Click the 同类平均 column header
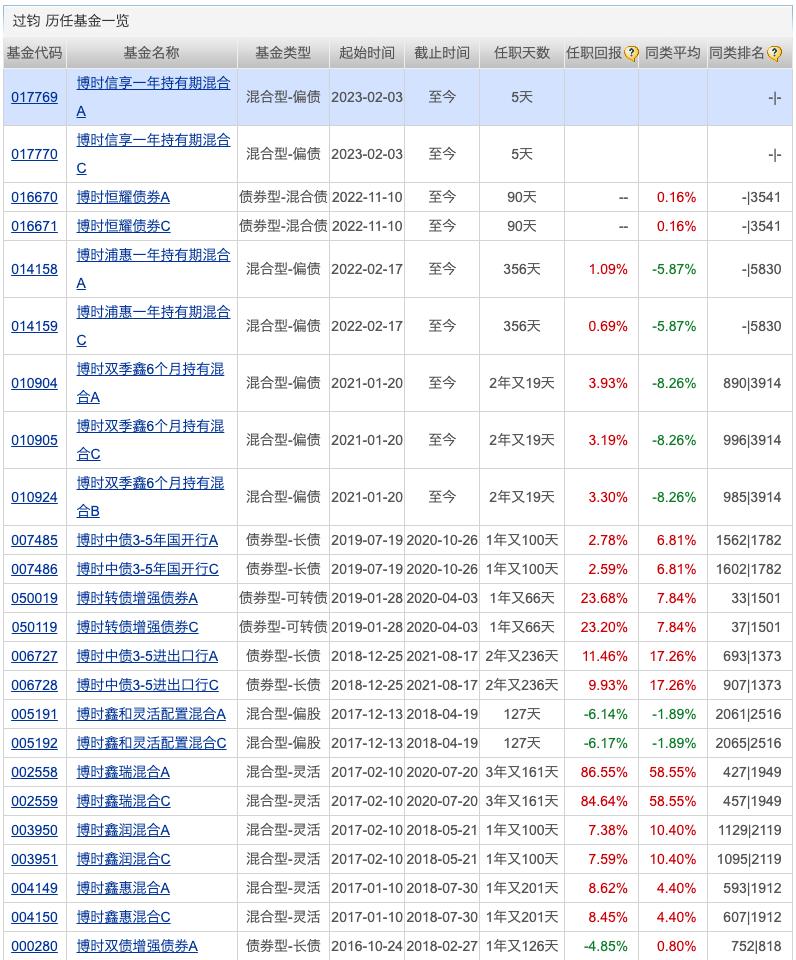Image resolution: width=796 pixels, height=960 pixels. tap(672, 53)
